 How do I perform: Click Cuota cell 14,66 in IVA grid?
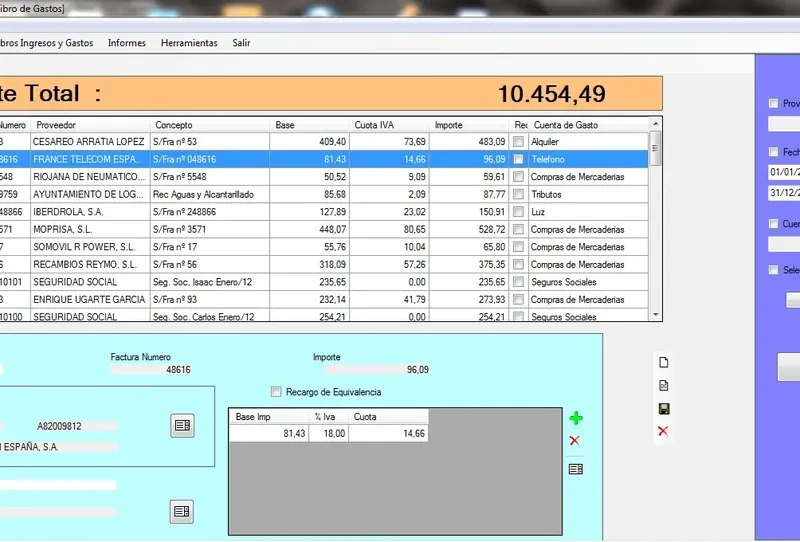click(x=389, y=433)
